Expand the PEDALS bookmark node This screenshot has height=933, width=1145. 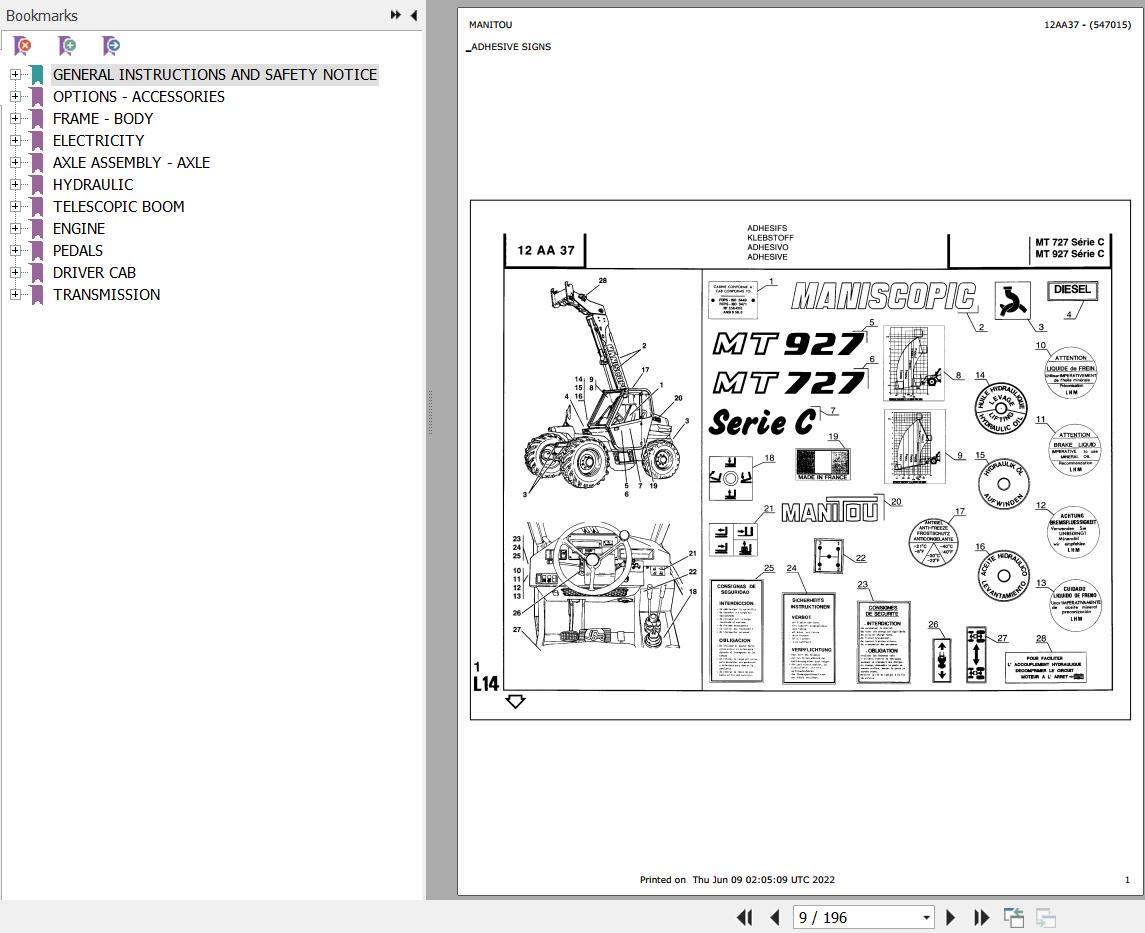15,250
